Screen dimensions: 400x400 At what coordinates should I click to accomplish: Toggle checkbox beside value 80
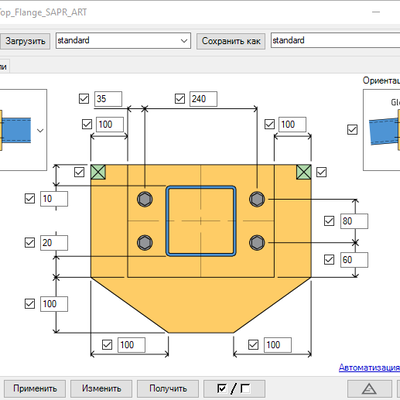[329, 221]
